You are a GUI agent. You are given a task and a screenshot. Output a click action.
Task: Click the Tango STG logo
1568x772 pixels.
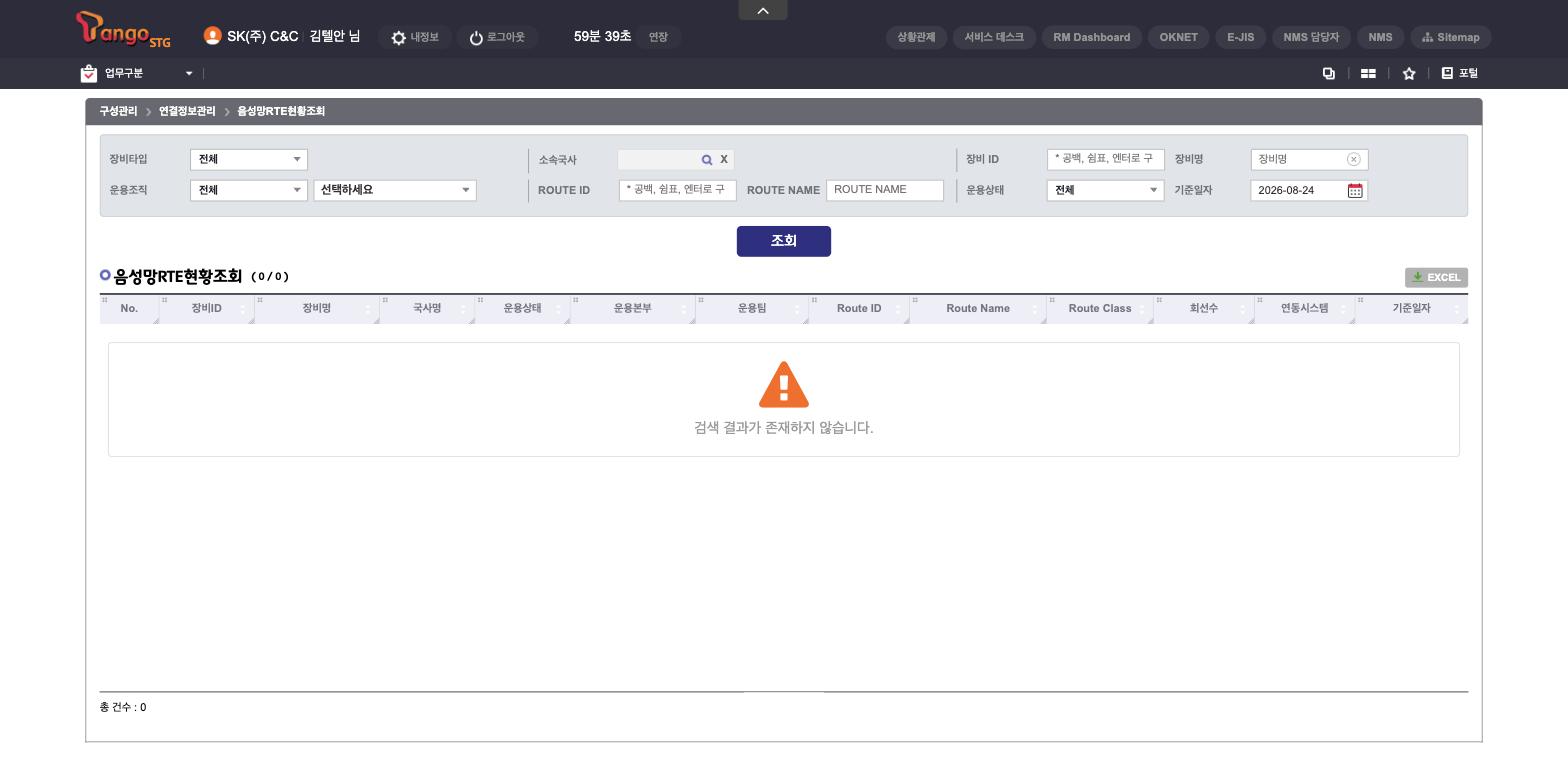123,30
